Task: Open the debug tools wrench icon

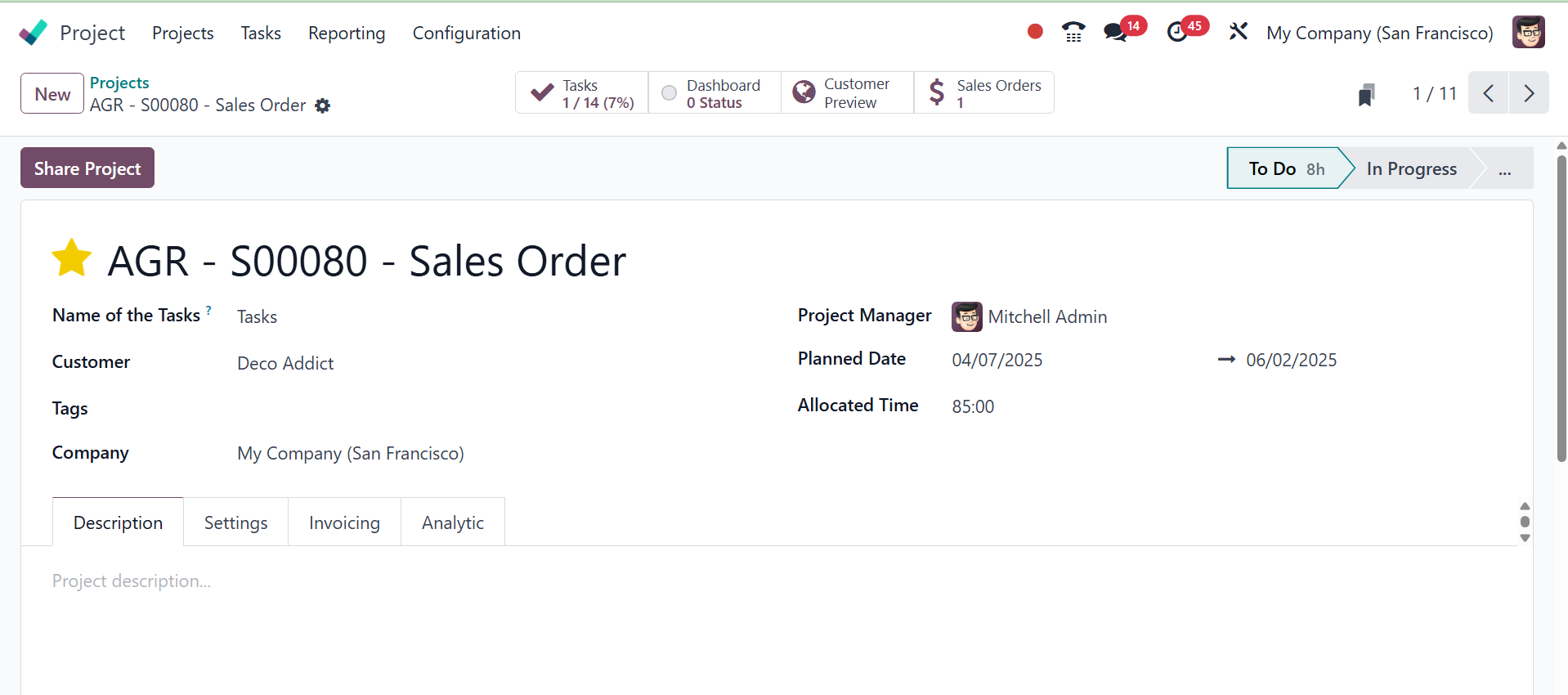Action: [1239, 32]
